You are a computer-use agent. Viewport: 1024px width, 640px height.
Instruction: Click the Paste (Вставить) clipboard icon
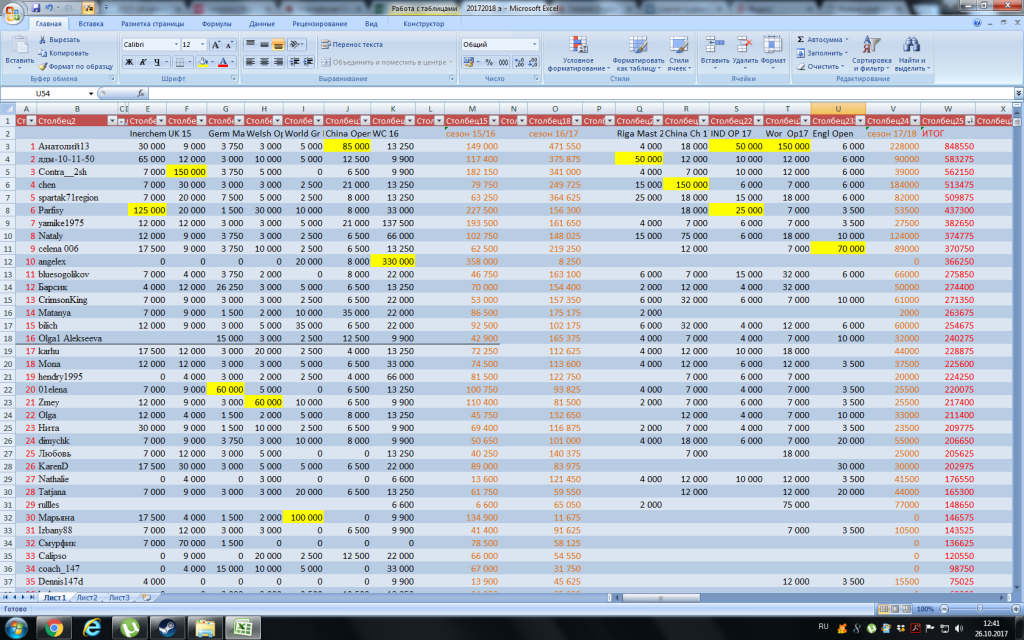[19, 46]
